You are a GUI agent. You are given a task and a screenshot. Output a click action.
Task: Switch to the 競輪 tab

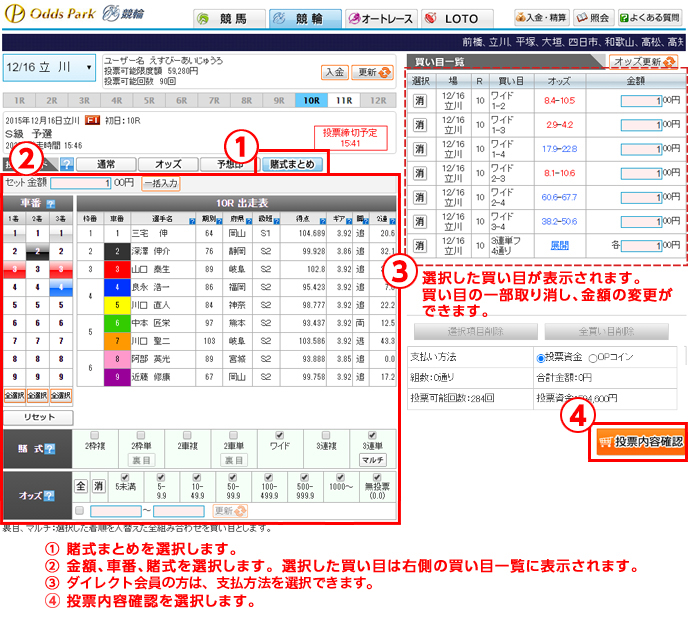(x=305, y=19)
